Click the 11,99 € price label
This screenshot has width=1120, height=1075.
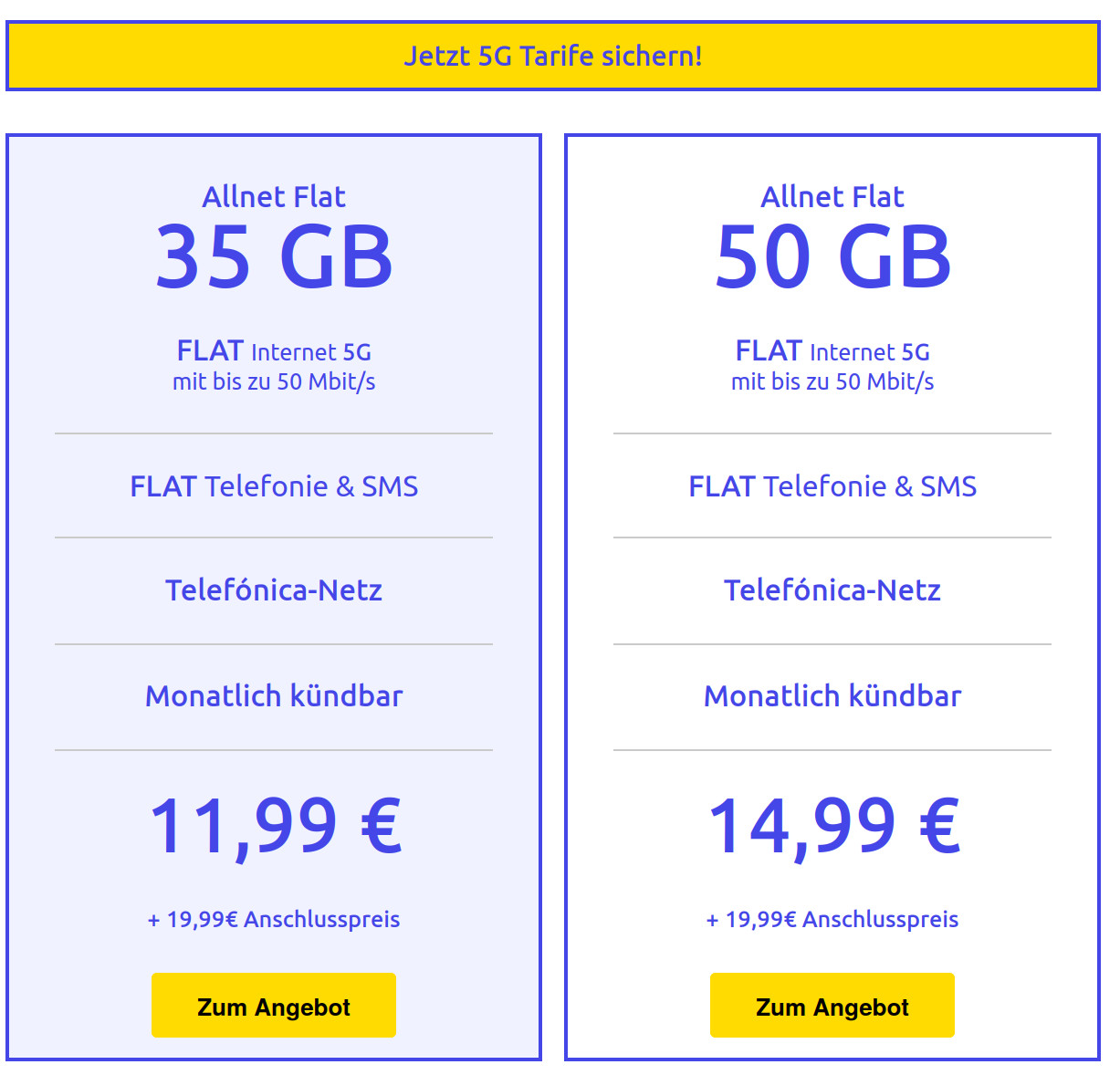(273, 827)
